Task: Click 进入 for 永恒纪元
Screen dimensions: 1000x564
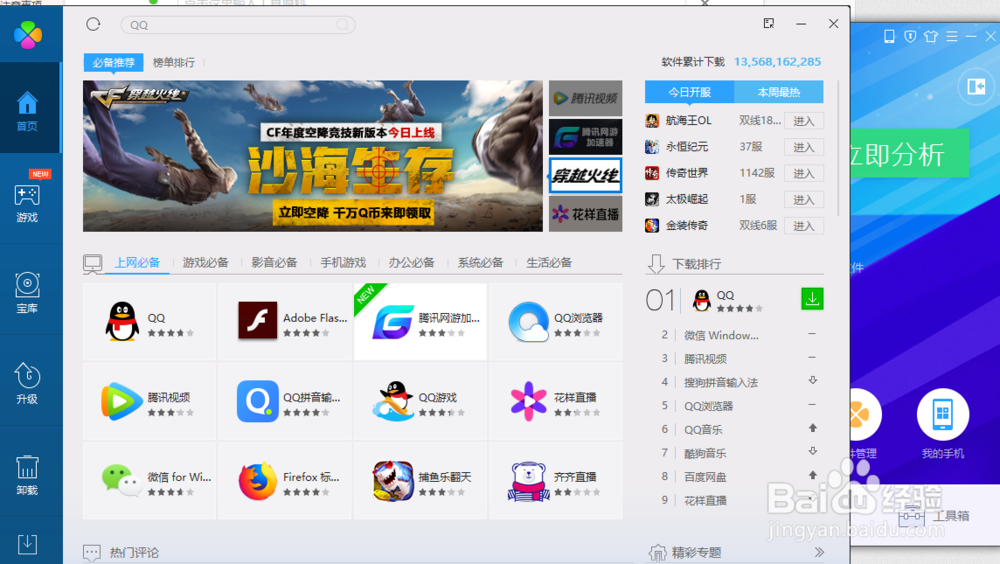Action: (x=804, y=147)
